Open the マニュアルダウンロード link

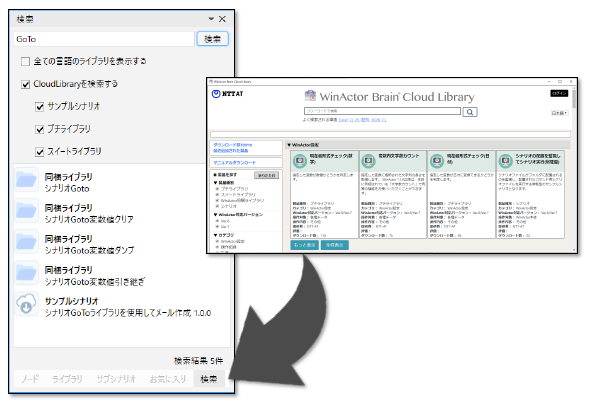click(x=234, y=163)
